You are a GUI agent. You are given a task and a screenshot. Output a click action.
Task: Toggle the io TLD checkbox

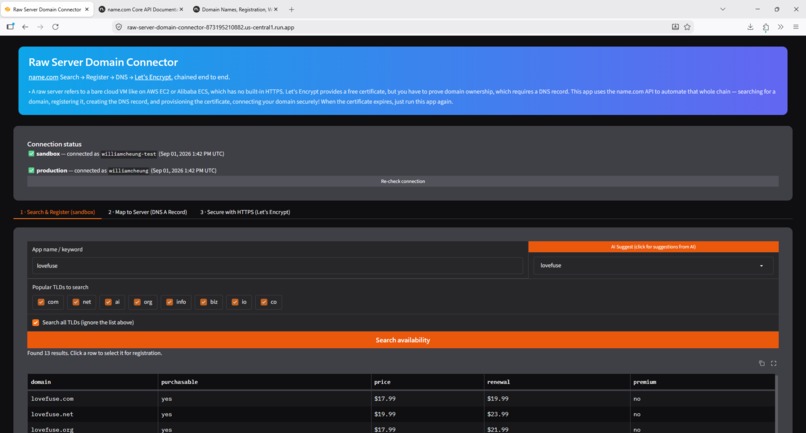235,302
